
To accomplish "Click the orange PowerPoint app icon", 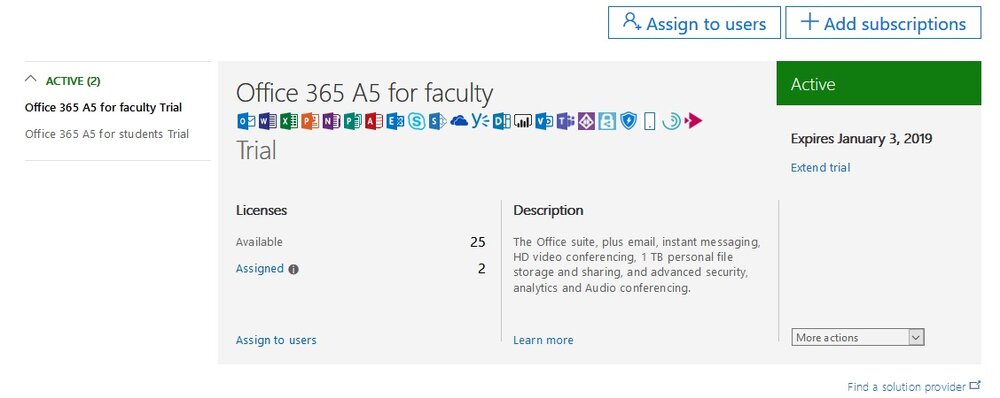I will [310, 121].
